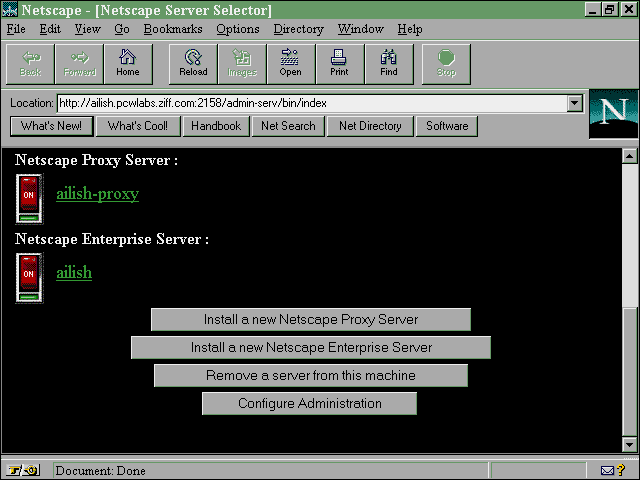Screen dimensions: 640x480
Task: Open the Go menu
Action: coord(122,29)
